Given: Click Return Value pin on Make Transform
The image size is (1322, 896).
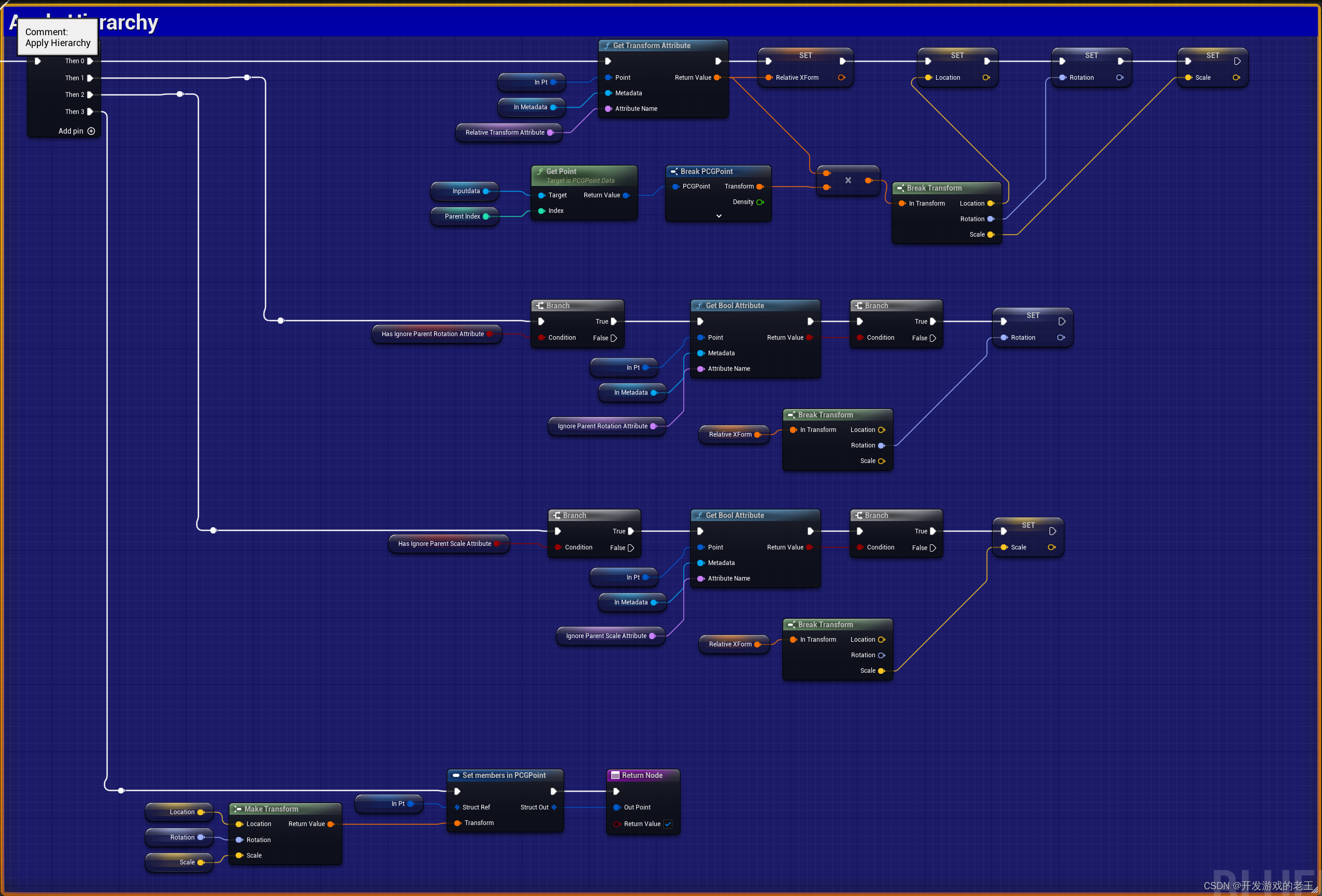Looking at the screenshot, I should (x=330, y=825).
